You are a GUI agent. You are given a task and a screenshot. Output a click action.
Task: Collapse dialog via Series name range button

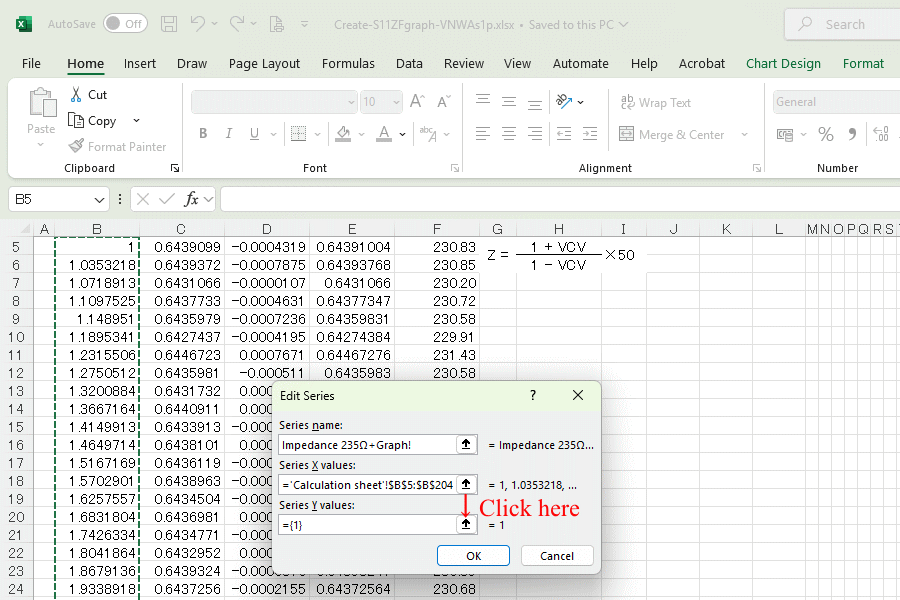pos(466,445)
